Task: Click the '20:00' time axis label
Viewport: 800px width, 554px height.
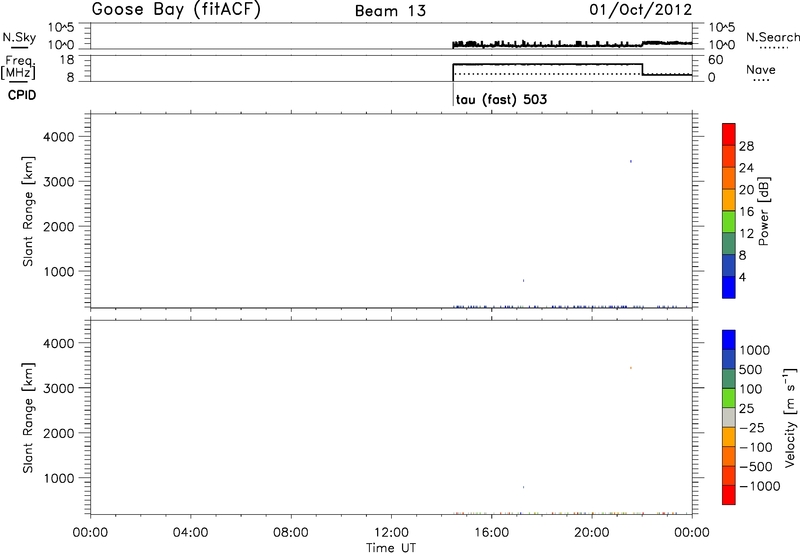Action: 592,533
